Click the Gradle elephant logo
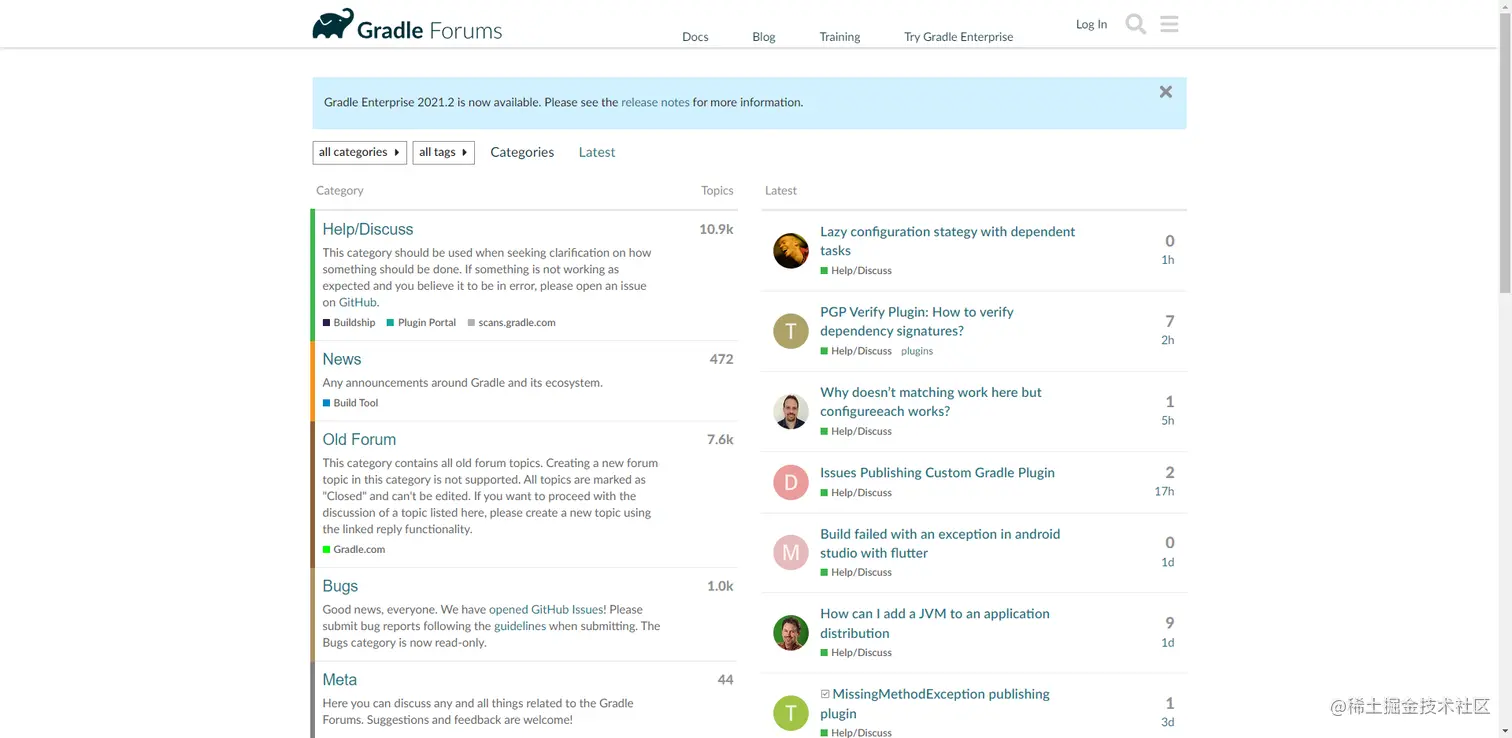The height and width of the screenshot is (738, 1512). 333,25
